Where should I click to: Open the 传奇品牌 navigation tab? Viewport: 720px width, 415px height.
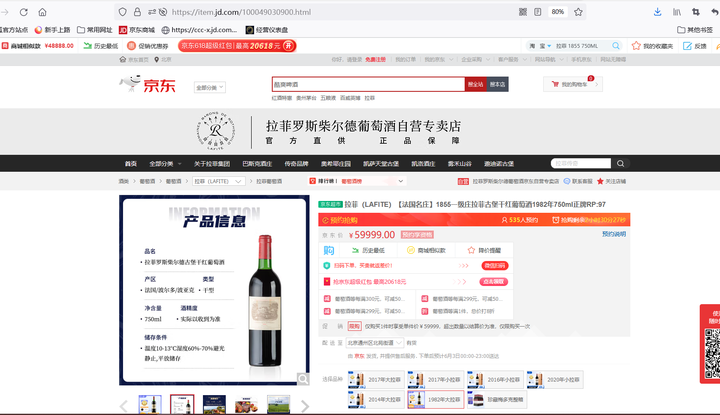tap(296, 163)
